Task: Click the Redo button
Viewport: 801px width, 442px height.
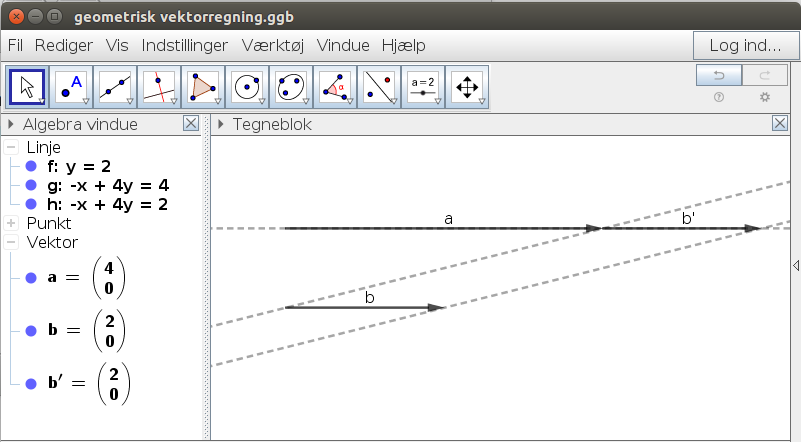Action: pyautogui.click(x=765, y=76)
